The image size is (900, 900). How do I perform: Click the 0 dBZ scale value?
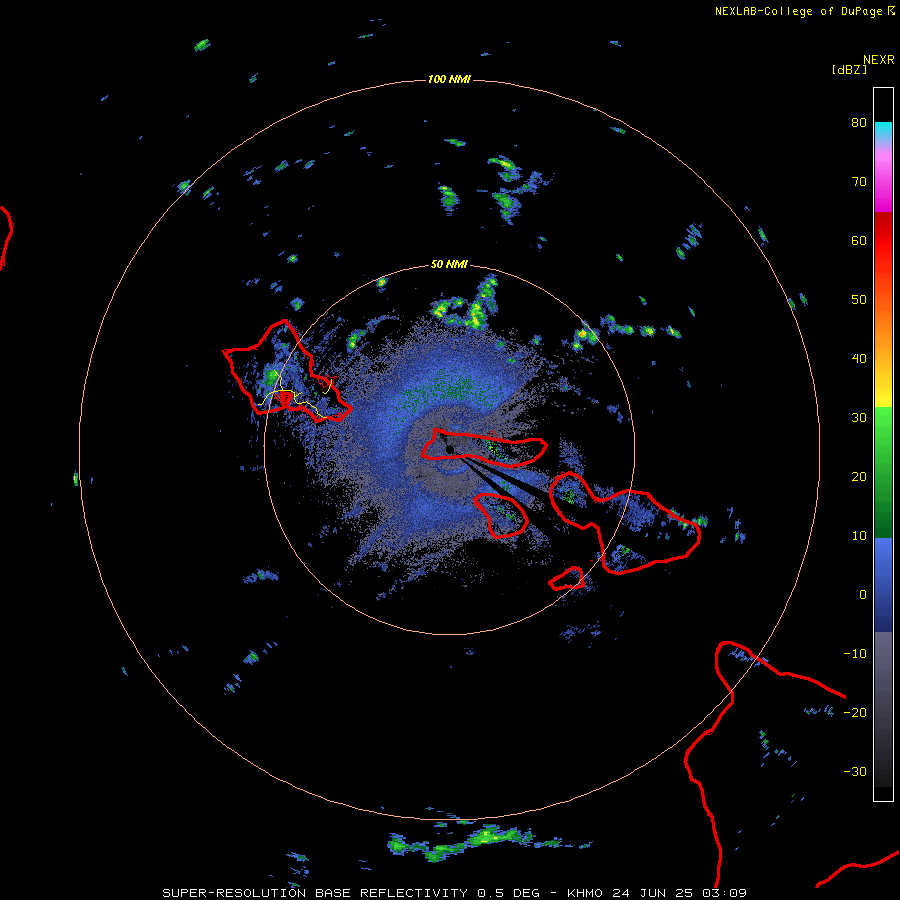(863, 595)
